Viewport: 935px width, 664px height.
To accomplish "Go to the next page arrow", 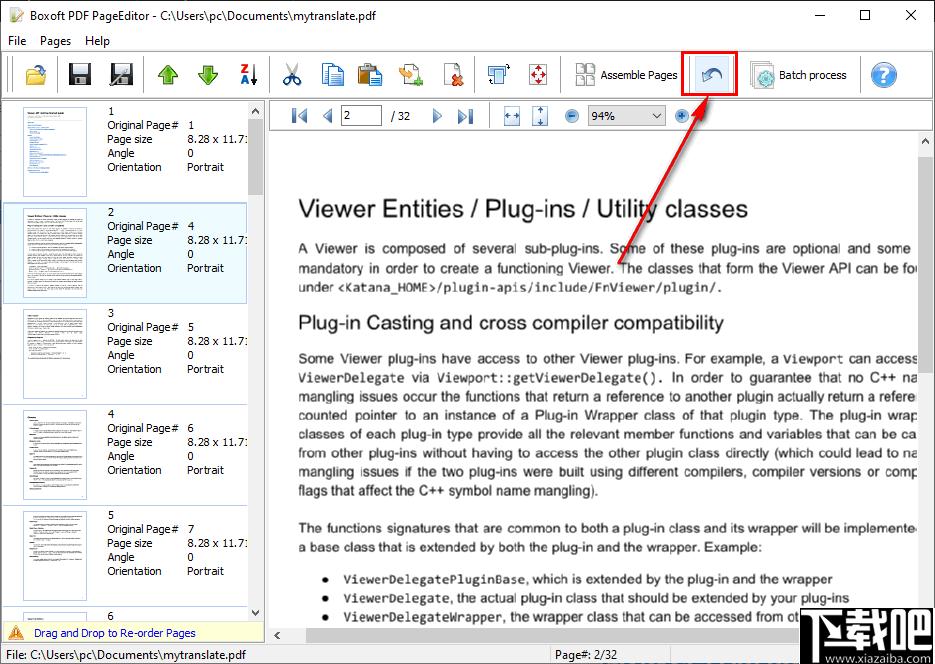I will click(437, 116).
